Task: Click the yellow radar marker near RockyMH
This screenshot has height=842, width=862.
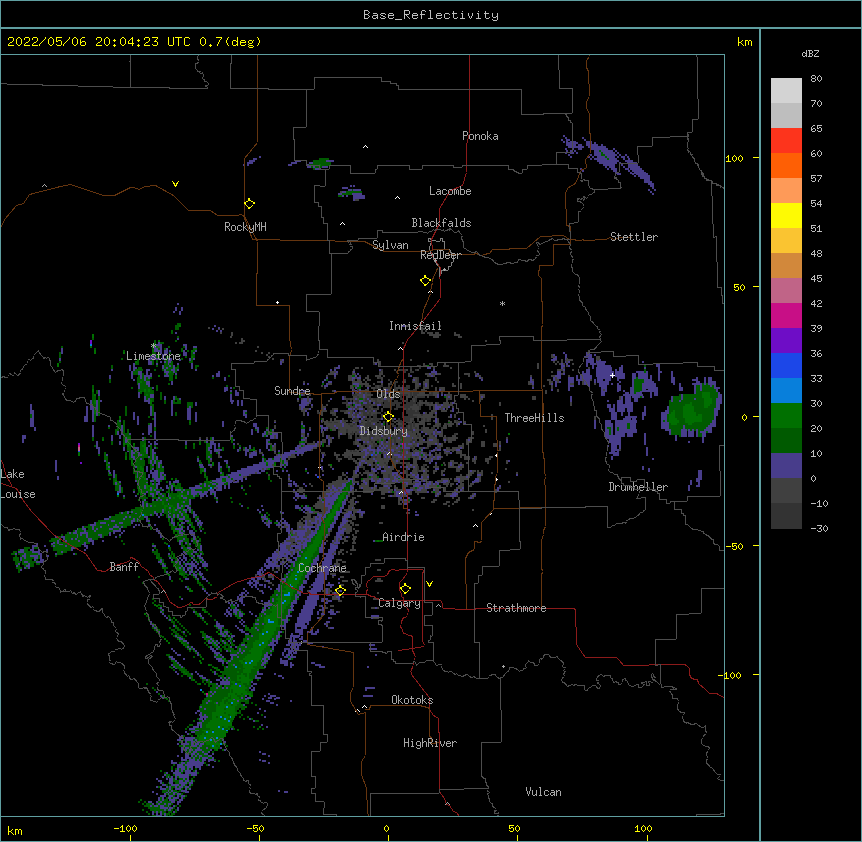Action: (x=249, y=204)
